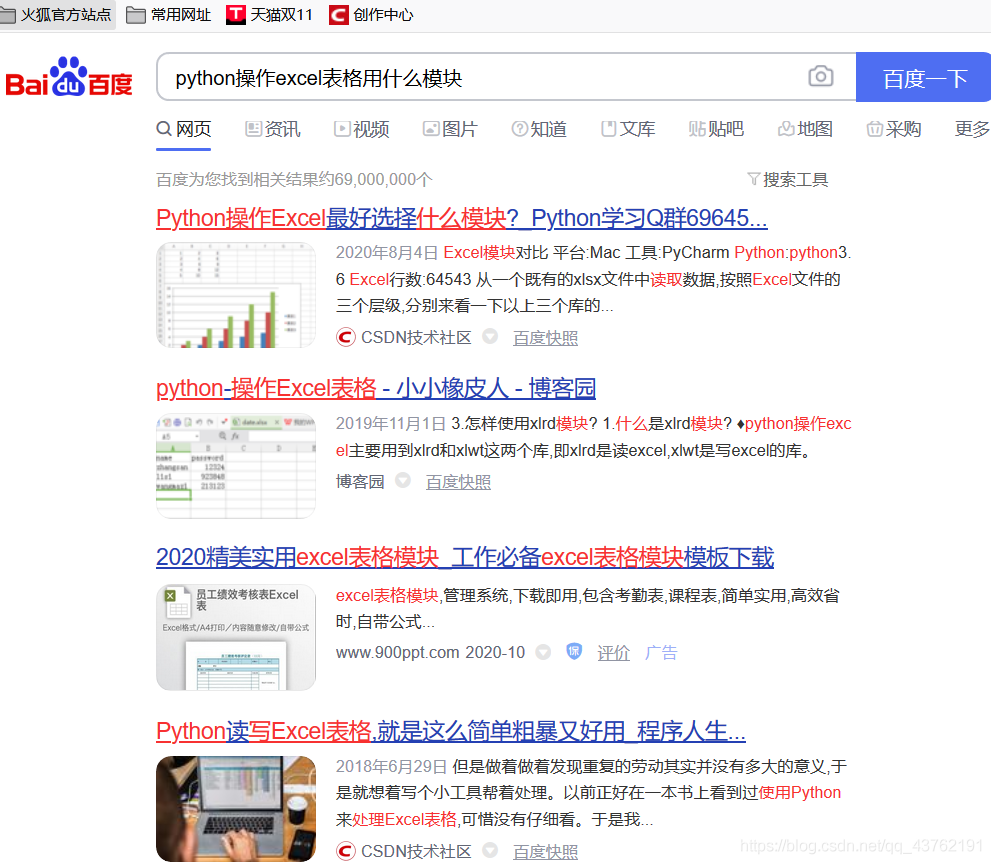The image size is (991, 864).
Task: Open 百度快照 for first CSDN result
Action: [545, 338]
